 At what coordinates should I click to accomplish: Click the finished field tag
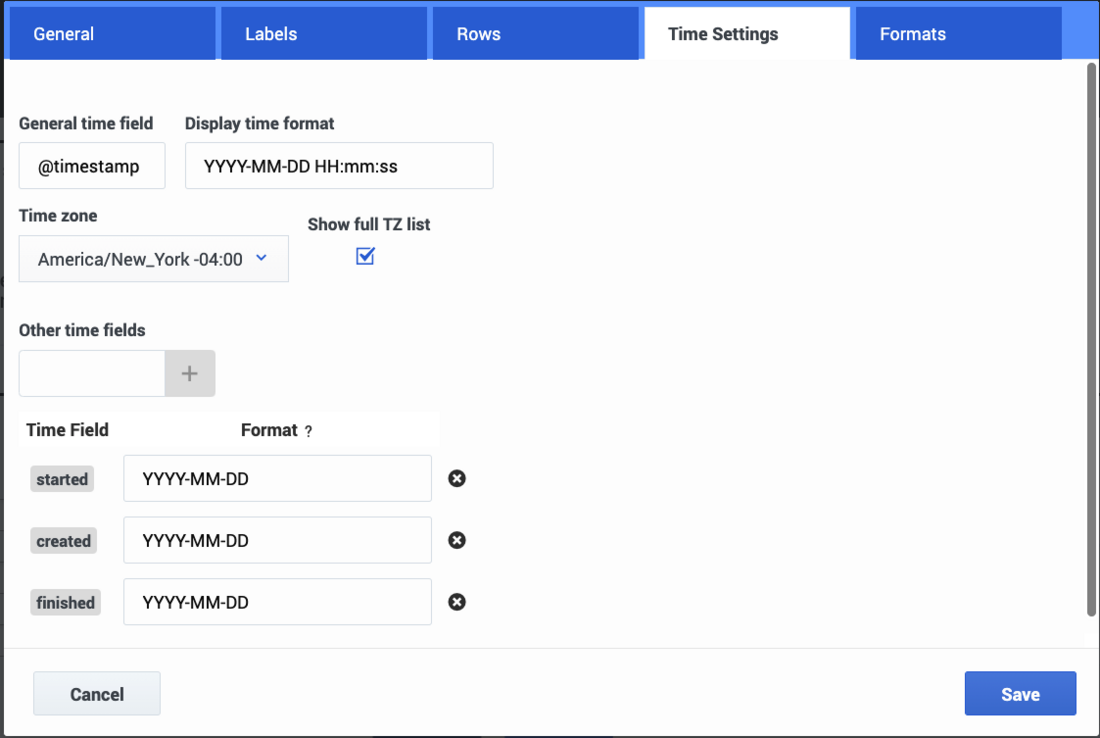[x=65, y=603]
